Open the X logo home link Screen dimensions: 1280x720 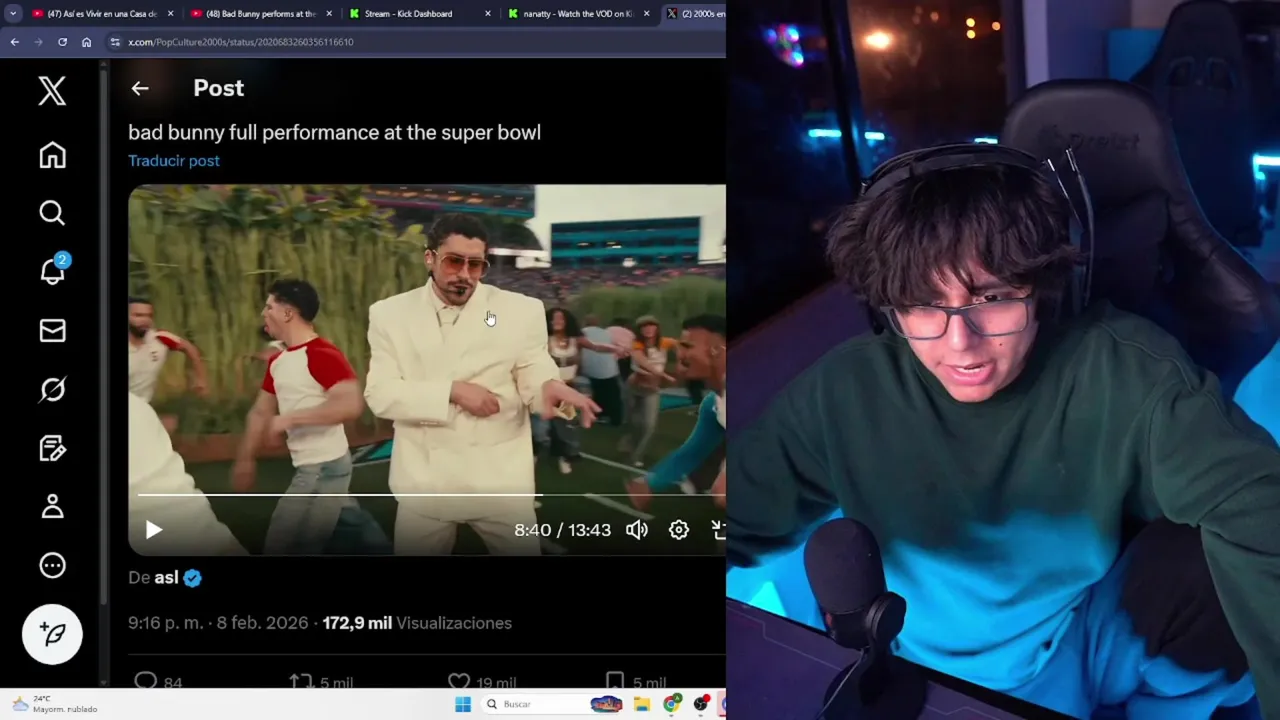coord(52,91)
